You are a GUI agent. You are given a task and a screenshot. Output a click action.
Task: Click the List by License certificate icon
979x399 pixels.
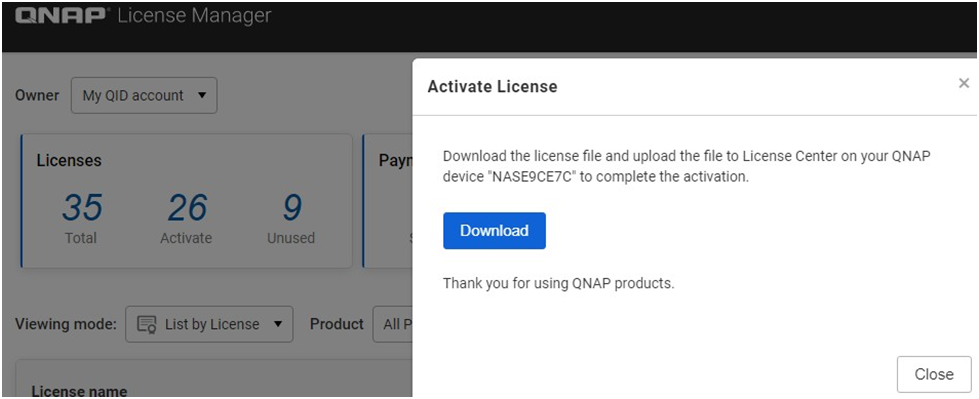(147, 325)
